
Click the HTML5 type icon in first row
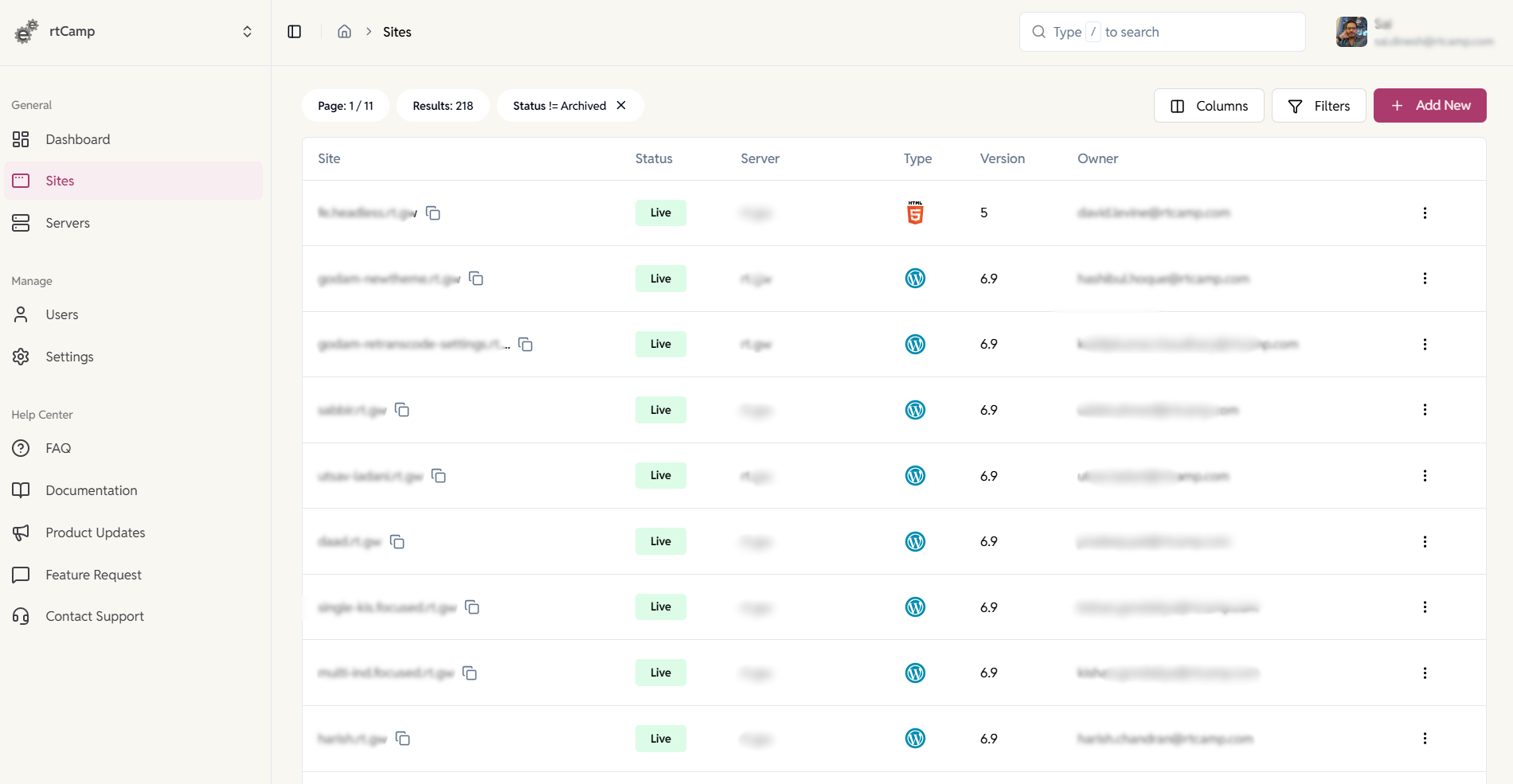point(915,213)
